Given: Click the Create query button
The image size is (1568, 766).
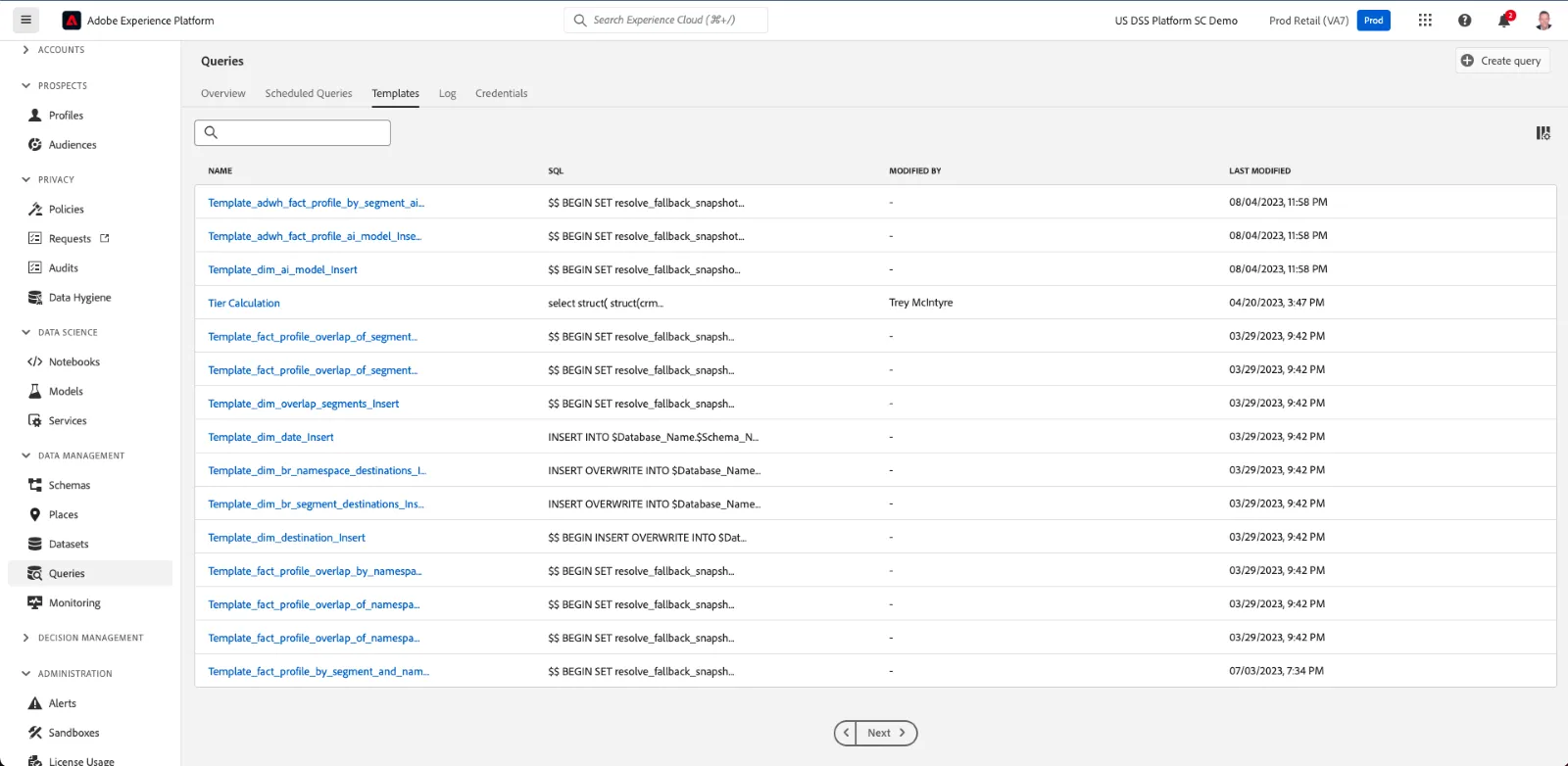Looking at the screenshot, I should [x=1502, y=61].
